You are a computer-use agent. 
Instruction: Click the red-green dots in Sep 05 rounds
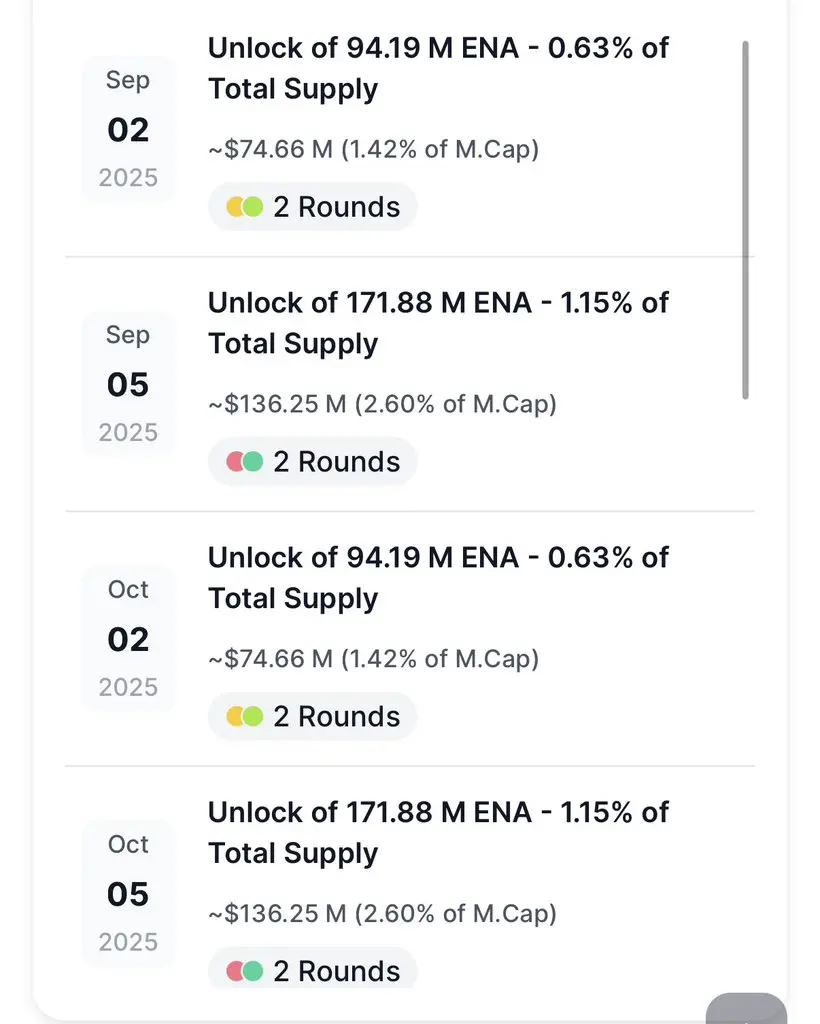(x=245, y=462)
